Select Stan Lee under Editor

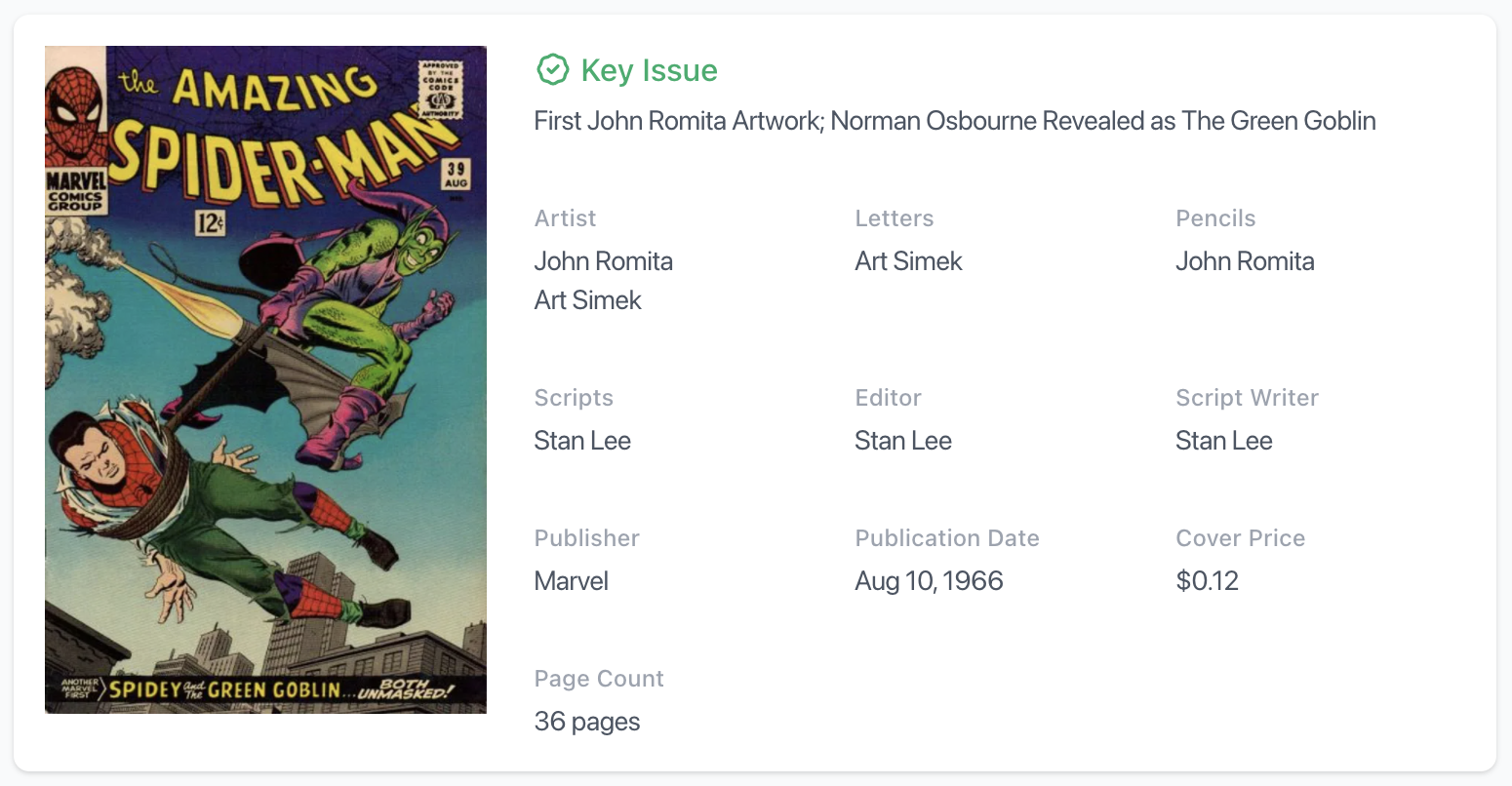pos(903,441)
